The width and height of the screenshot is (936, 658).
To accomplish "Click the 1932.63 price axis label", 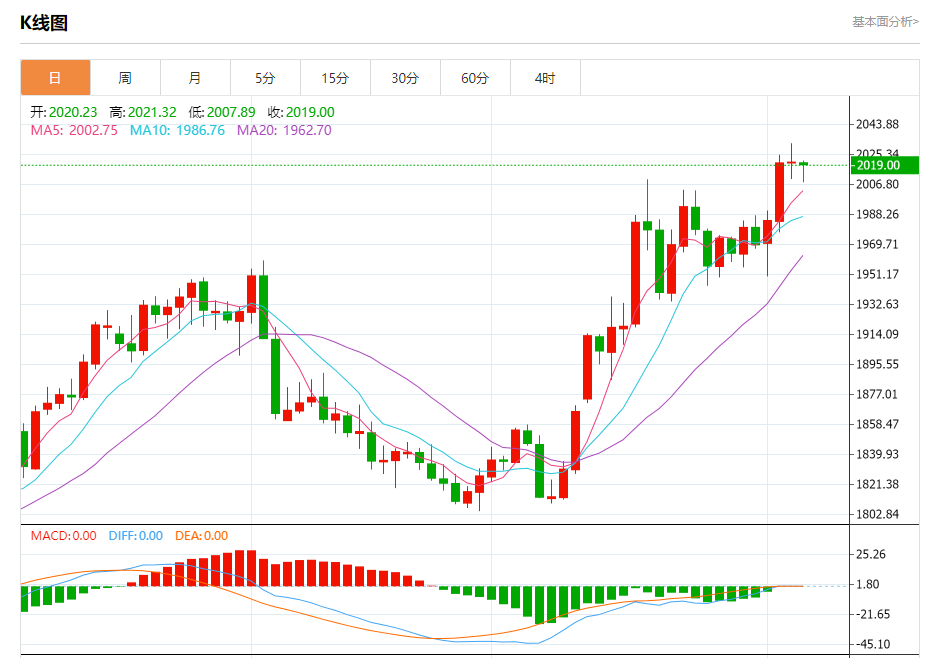I will point(877,305).
